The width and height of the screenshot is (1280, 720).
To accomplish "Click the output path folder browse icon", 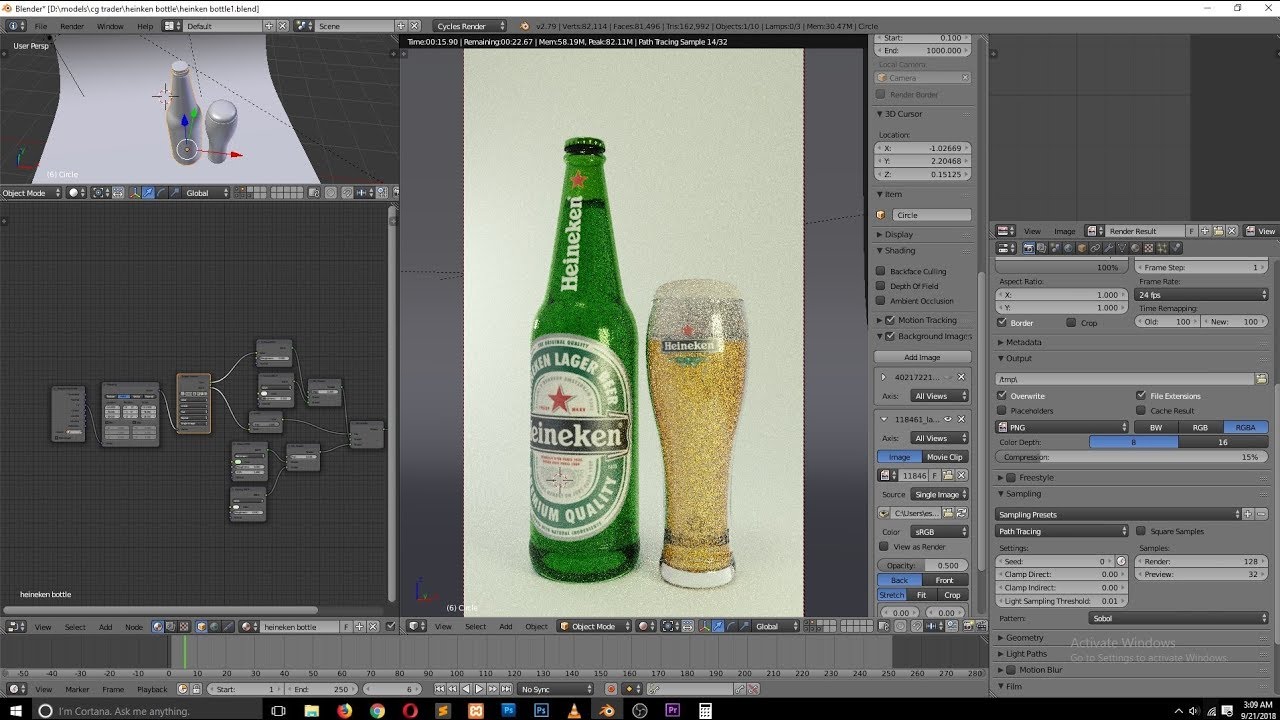I will [1262, 379].
